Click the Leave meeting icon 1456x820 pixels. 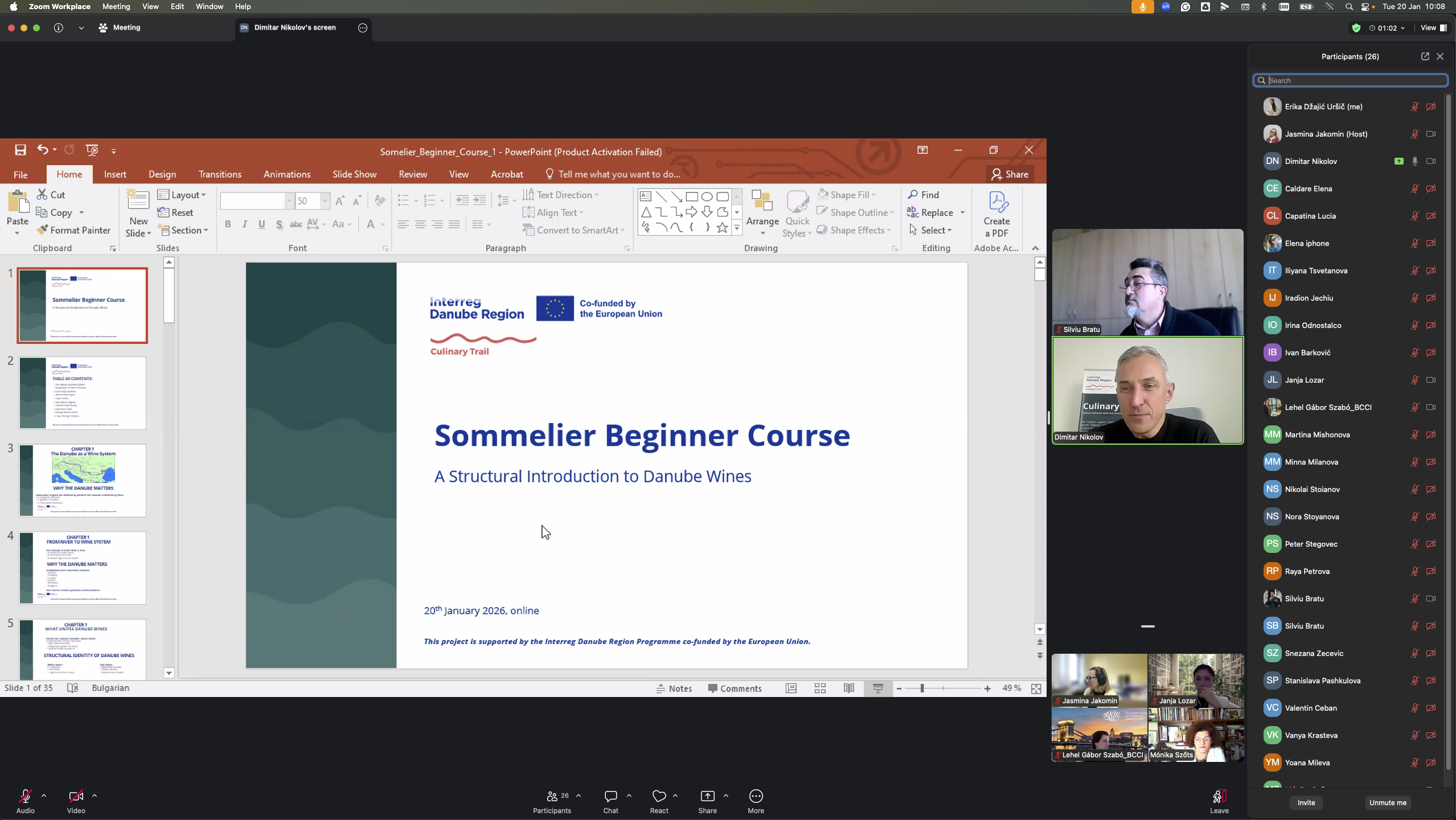1219,796
